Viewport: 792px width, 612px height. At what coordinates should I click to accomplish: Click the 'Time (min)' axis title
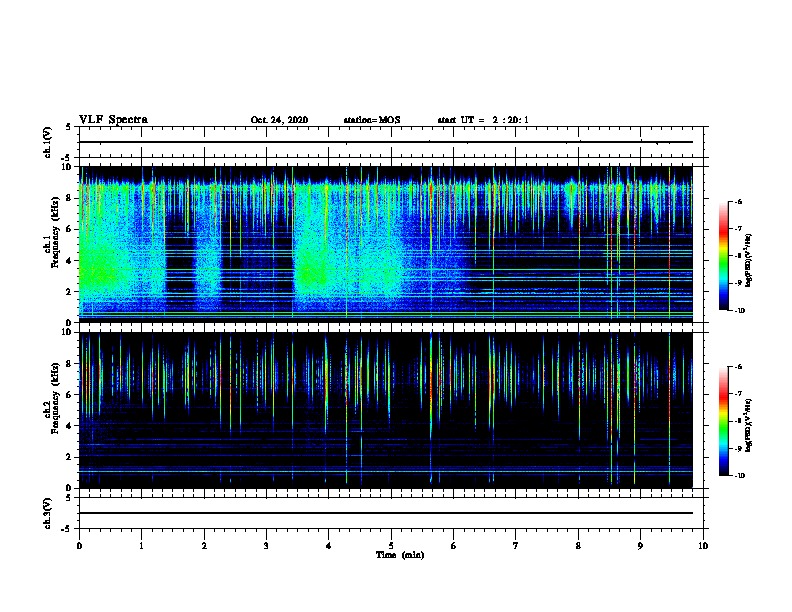(x=400, y=555)
